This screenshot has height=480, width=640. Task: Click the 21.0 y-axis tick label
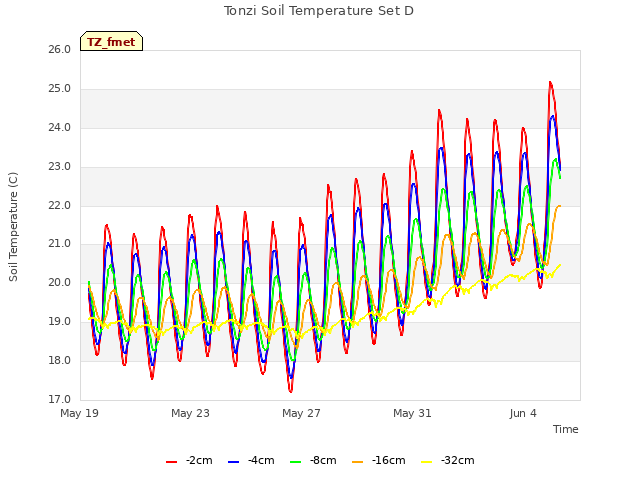pyautogui.click(x=60, y=244)
